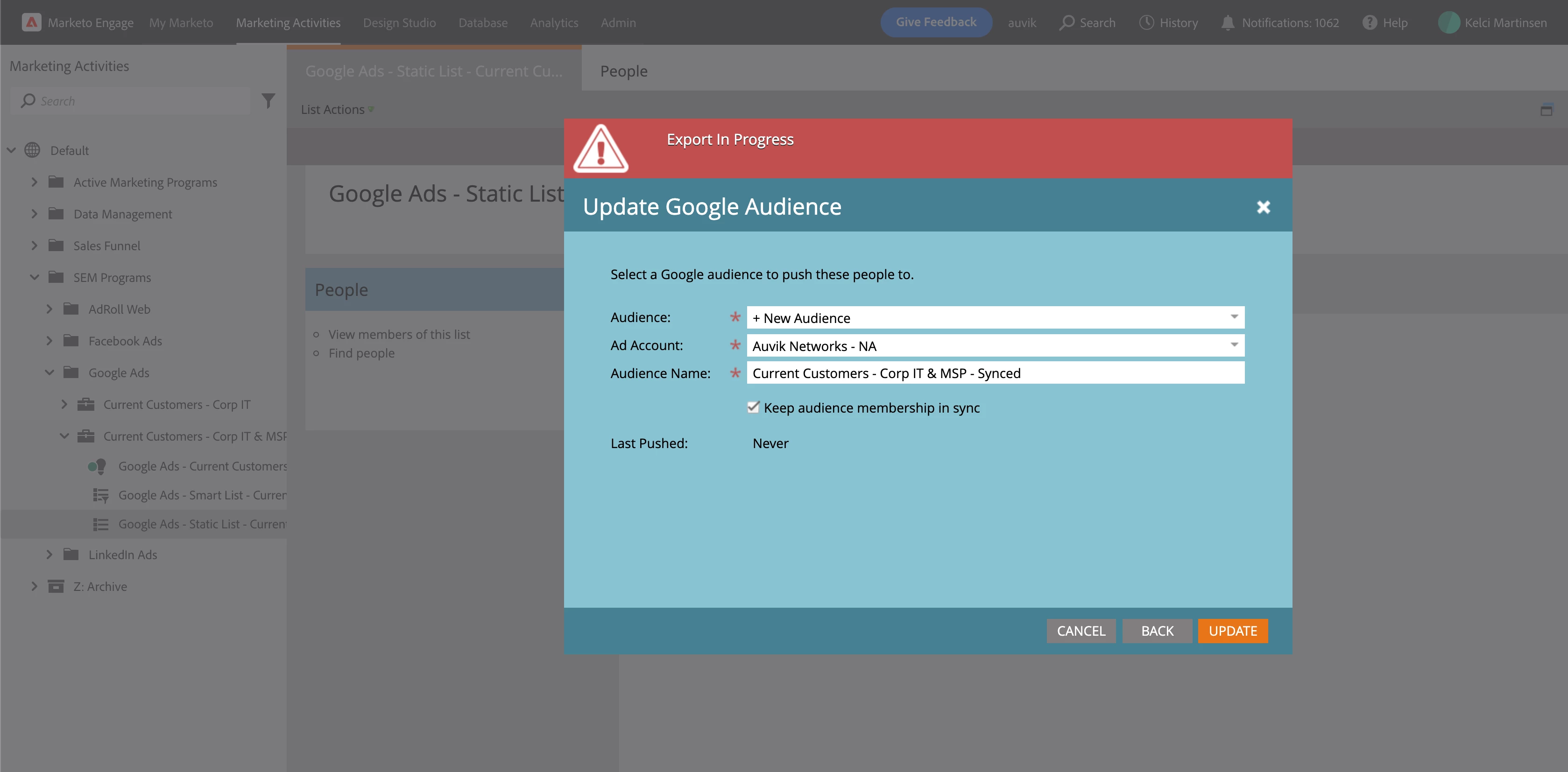1568x772 pixels.
Task: Expand the LinkedIn Ads folder
Action: [x=49, y=554]
